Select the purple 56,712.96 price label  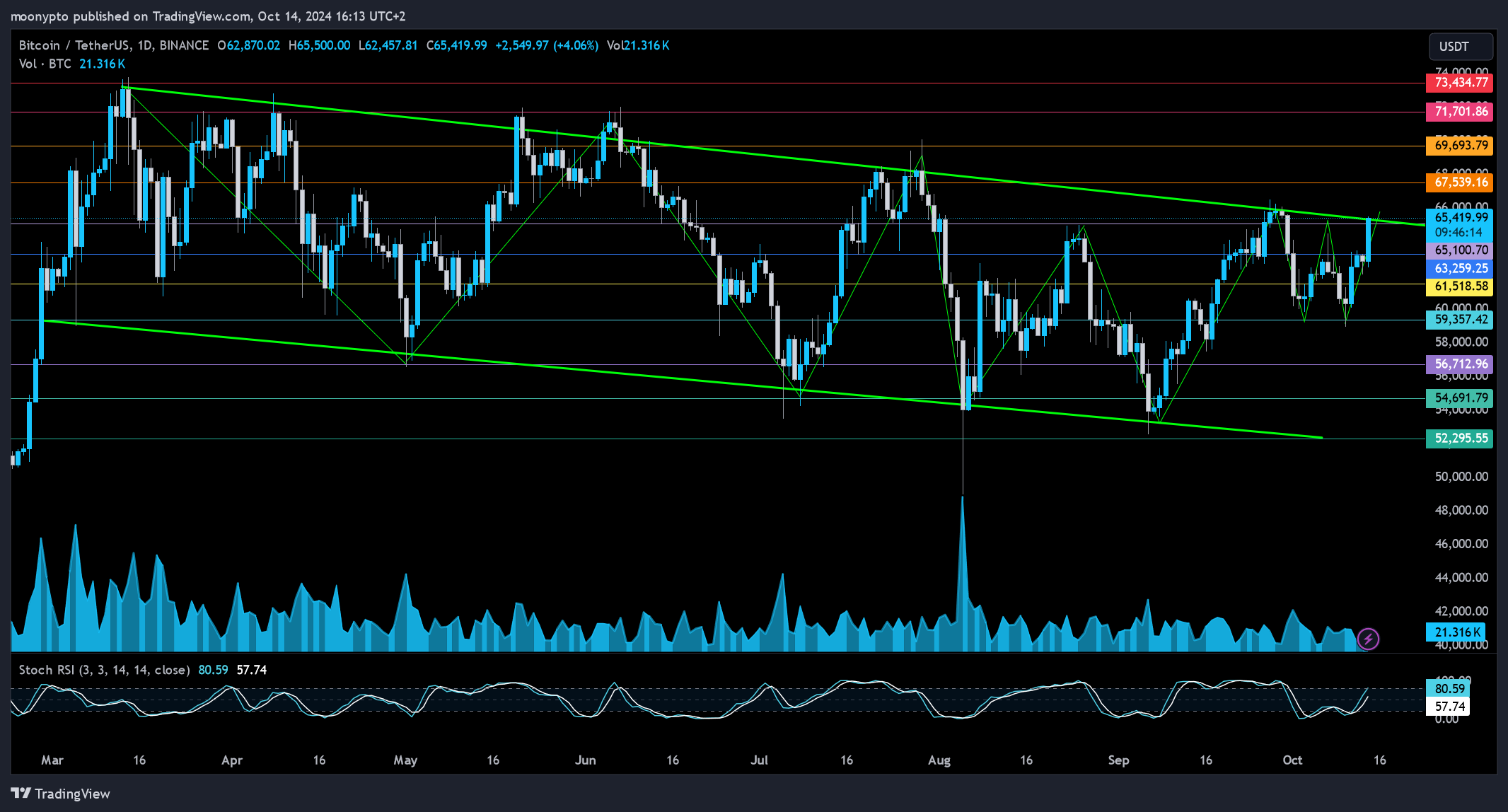(1459, 364)
